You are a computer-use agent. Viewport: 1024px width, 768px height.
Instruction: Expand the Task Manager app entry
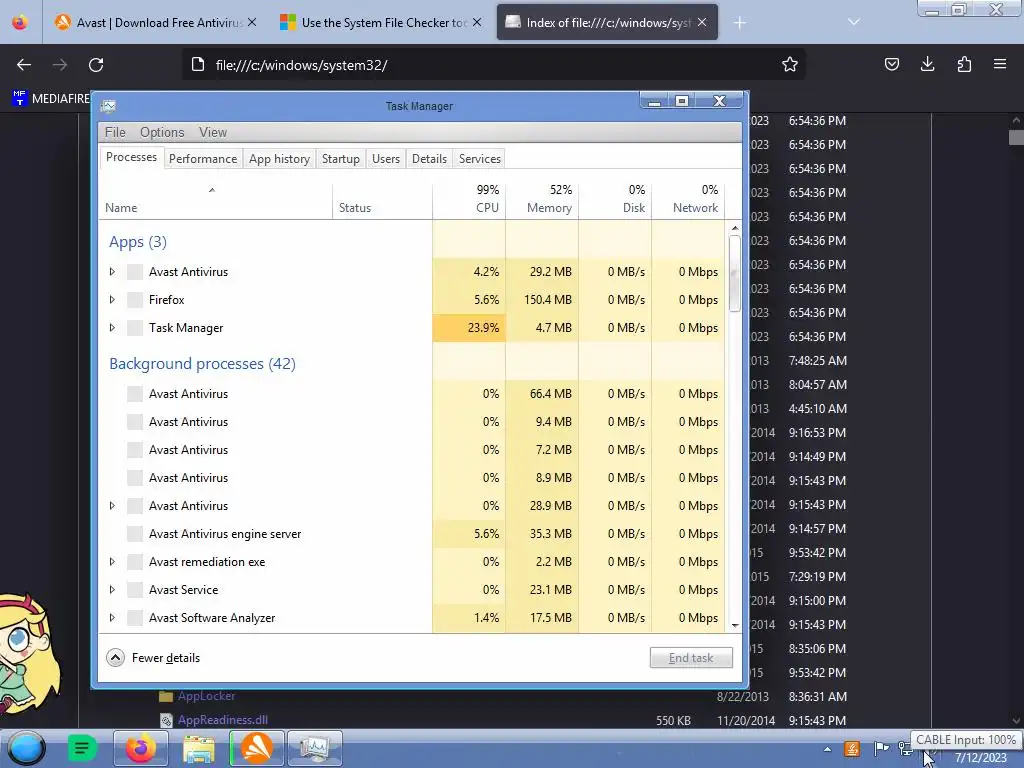[x=112, y=328]
